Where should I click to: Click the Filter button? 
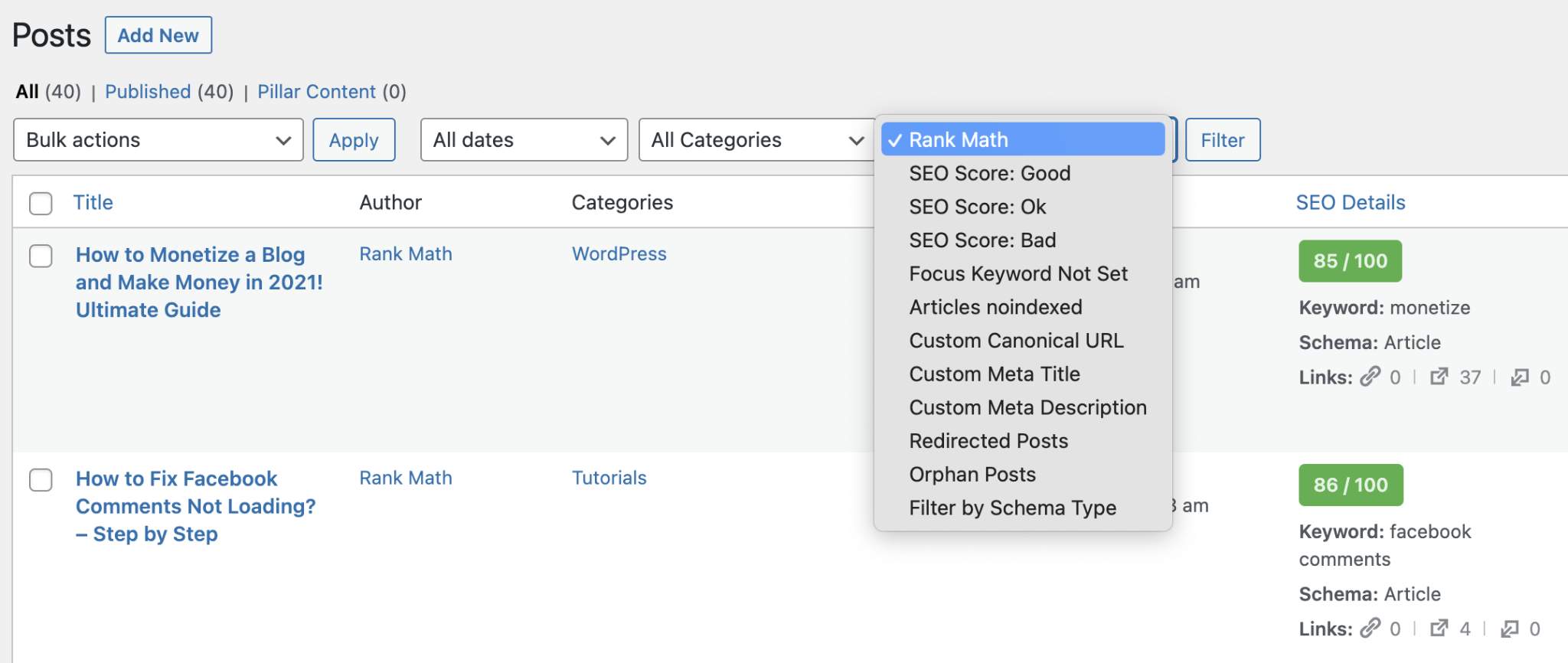pos(1223,140)
